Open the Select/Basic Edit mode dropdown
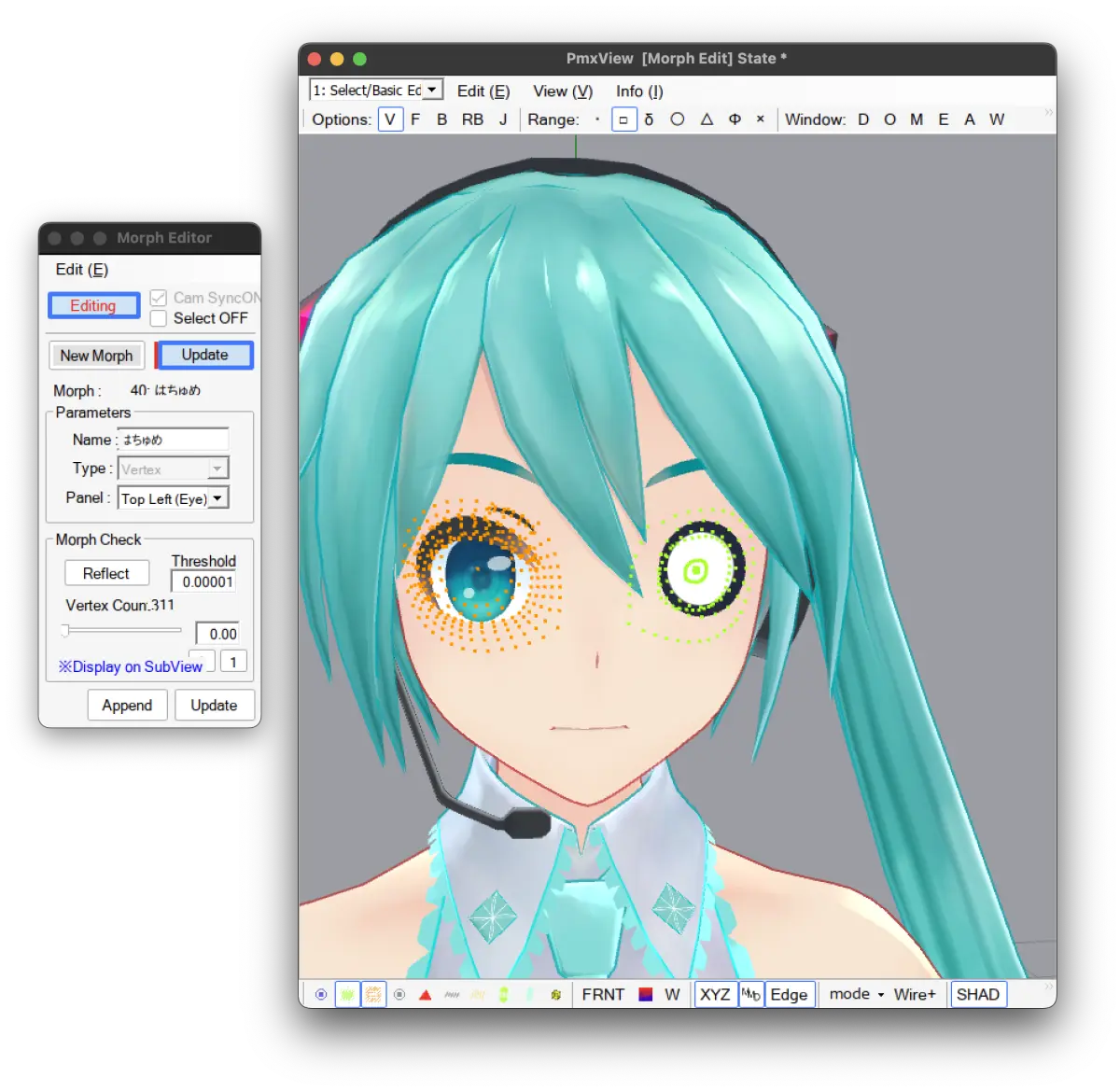The image size is (1120, 1092). pos(376,91)
